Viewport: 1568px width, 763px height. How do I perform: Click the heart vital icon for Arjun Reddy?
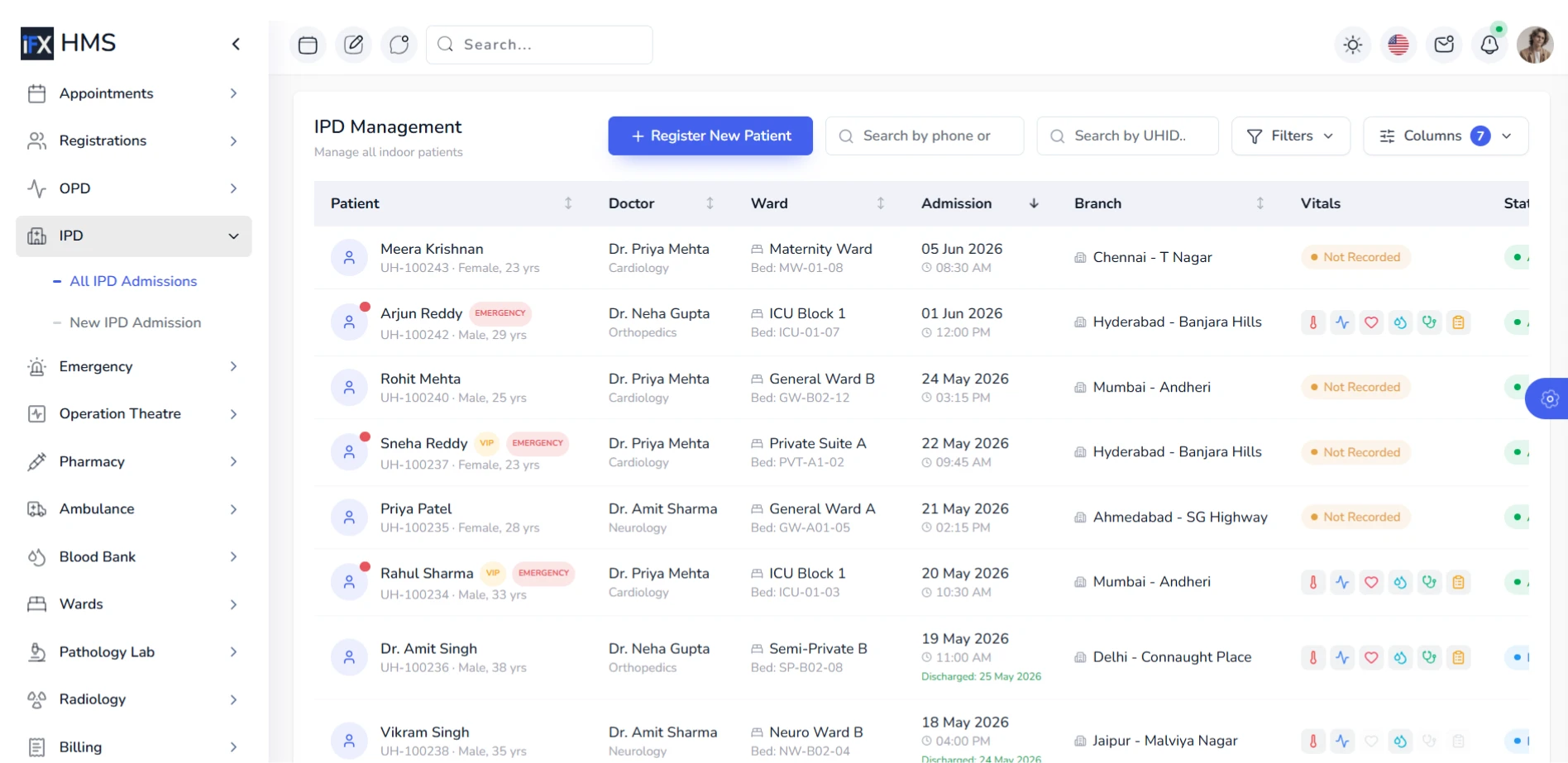[1371, 322]
